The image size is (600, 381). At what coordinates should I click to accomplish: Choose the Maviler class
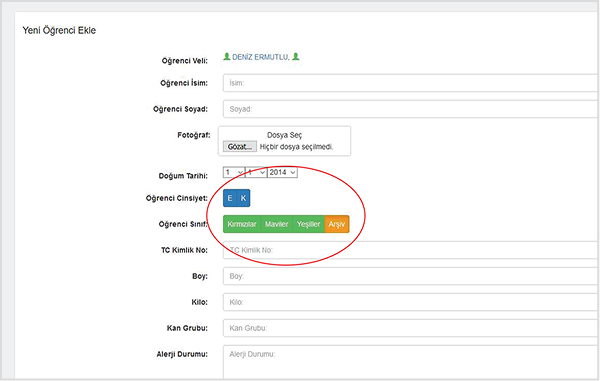point(276,224)
